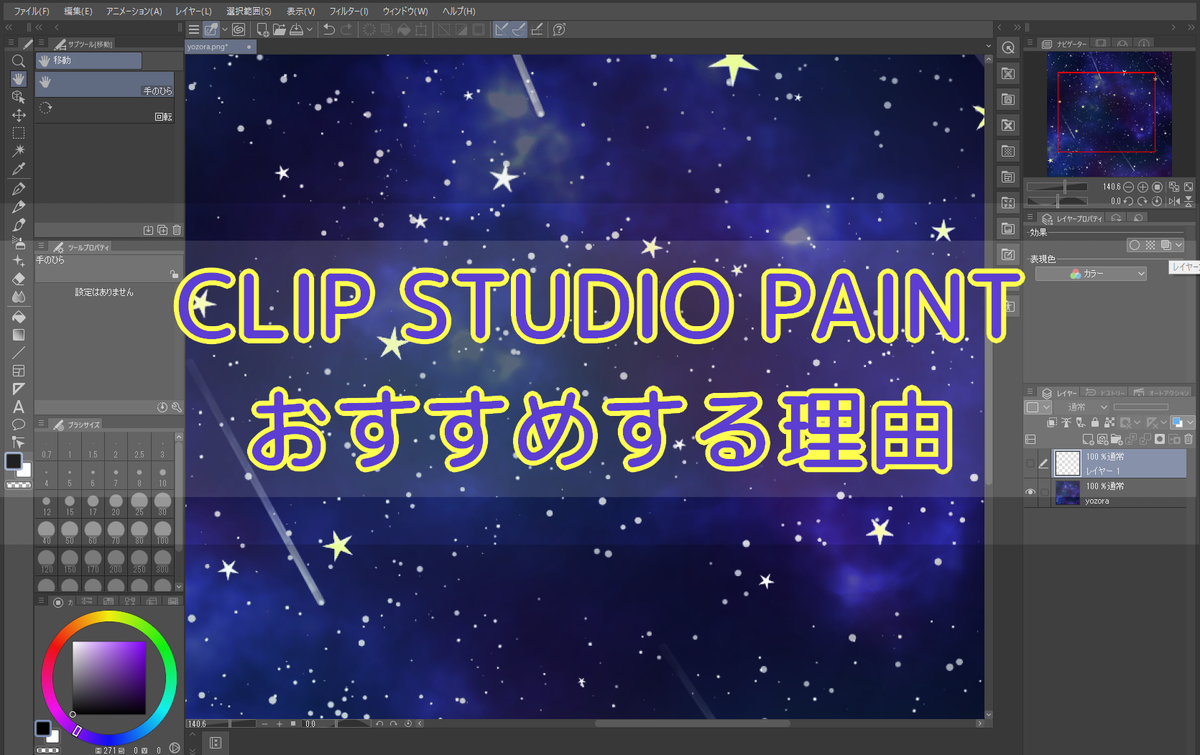Image resolution: width=1200 pixels, height=755 pixels.
Task: Toggle Snap to grid in command bar
Action: pos(537,29)
